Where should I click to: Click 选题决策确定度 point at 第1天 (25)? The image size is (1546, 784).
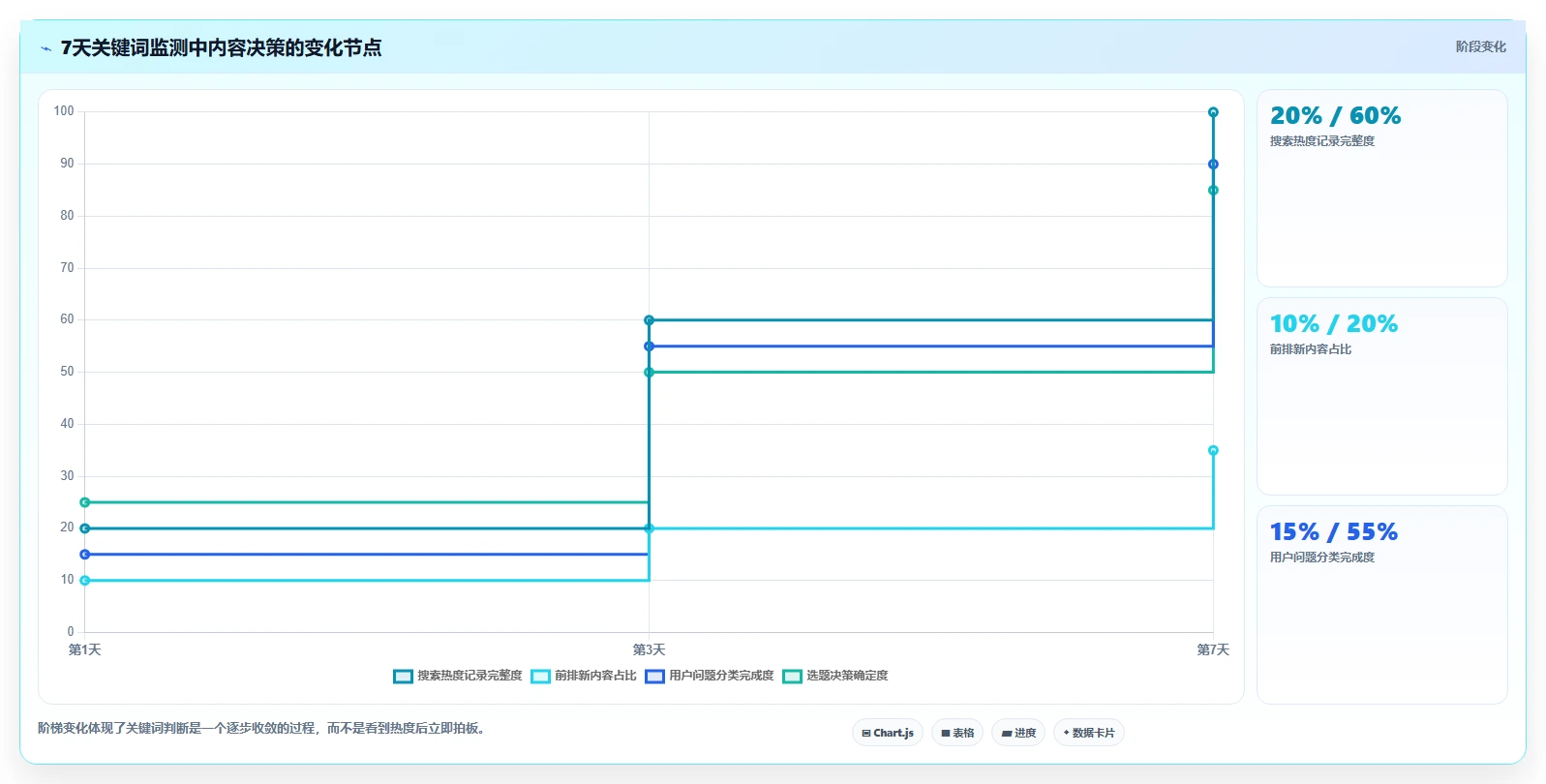[x=84, y=502]
